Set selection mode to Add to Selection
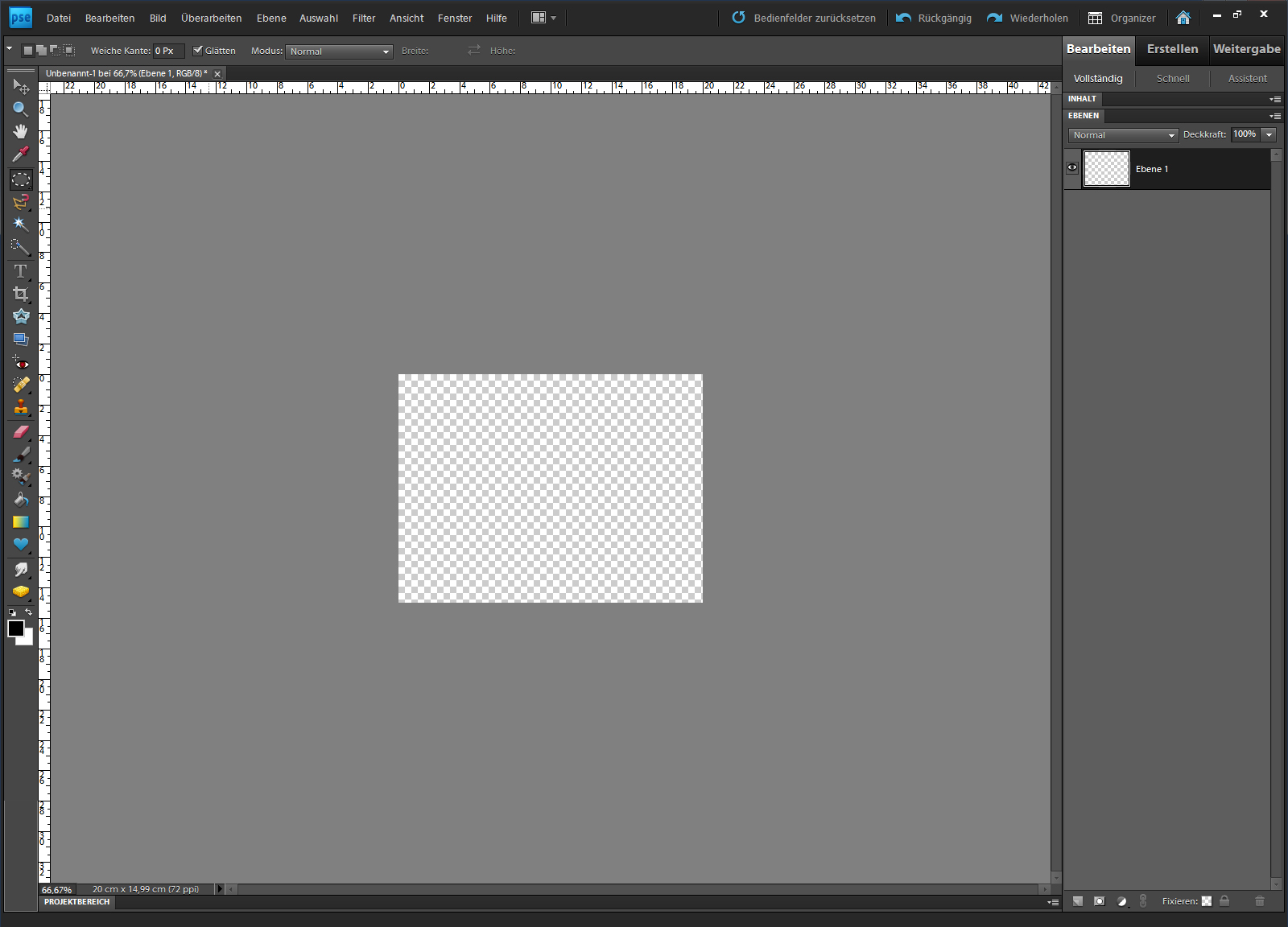The image size is (1288, 927). pos(41,51)
